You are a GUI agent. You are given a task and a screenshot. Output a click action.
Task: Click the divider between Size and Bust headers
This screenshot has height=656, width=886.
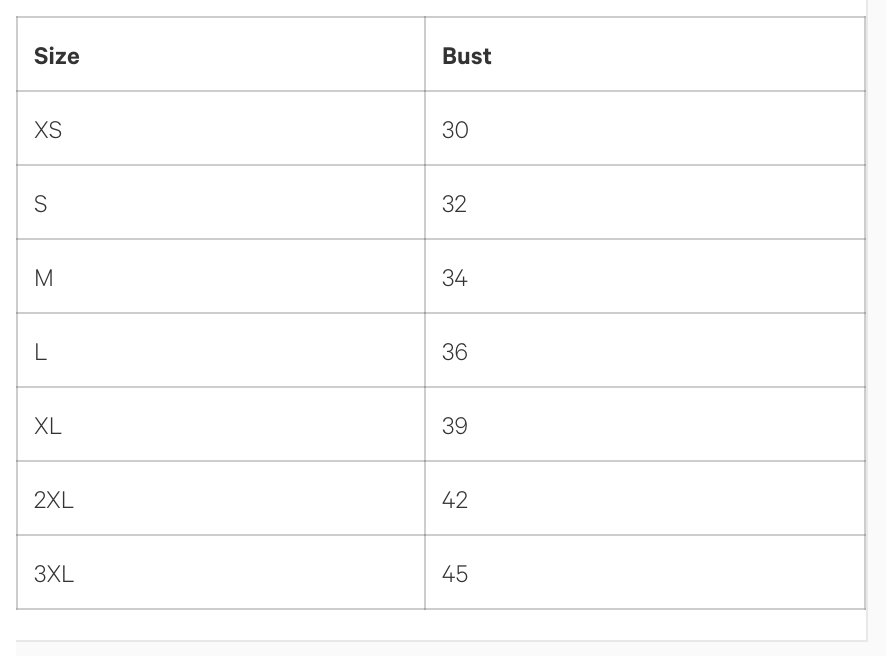click(x=425, y=55)
